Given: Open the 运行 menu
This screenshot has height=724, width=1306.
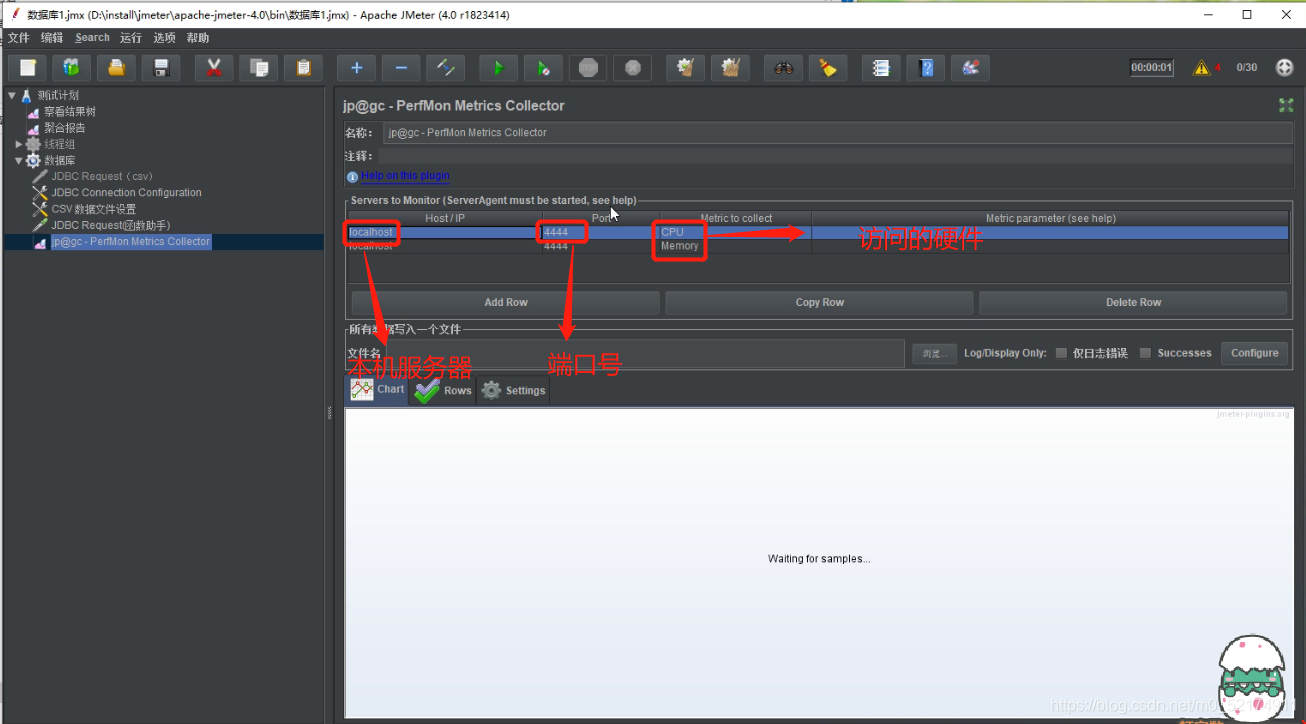Looking at the screenshot, I should [x=131, y=38].
